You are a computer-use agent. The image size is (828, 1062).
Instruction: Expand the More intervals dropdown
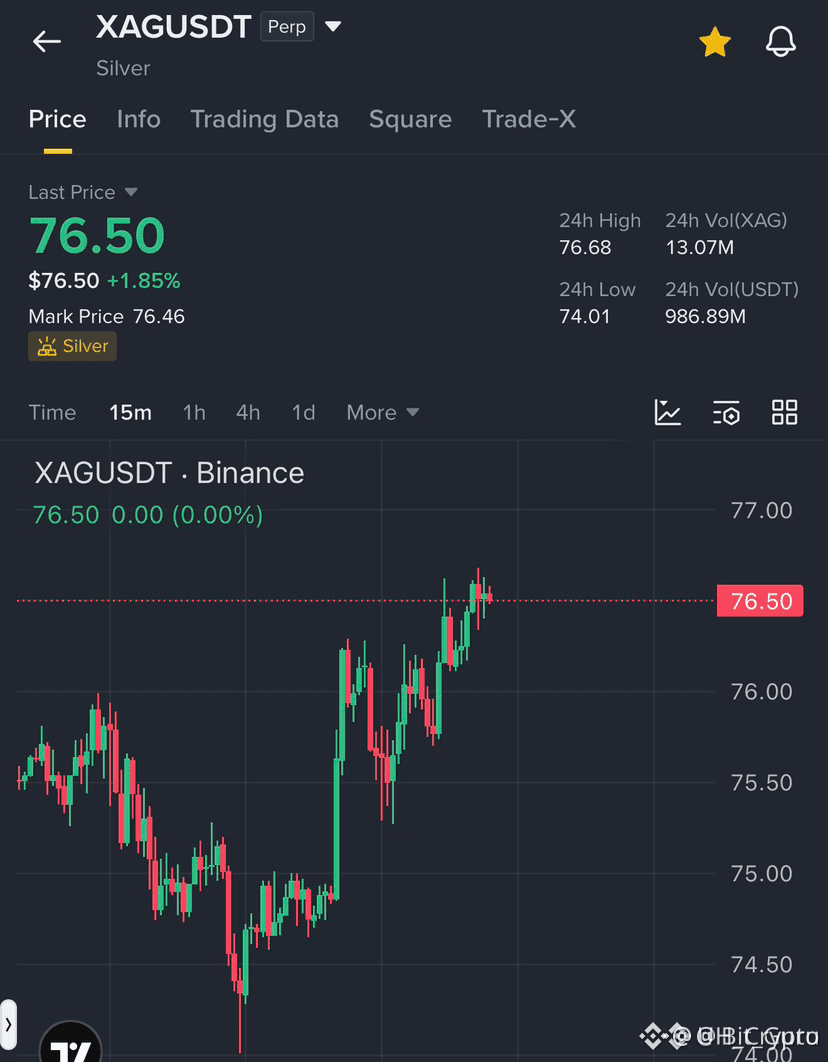pos(383,412)
